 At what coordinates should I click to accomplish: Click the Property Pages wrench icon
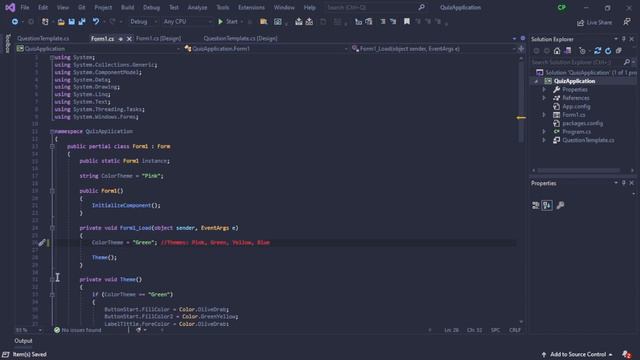(x=560, y=205)
